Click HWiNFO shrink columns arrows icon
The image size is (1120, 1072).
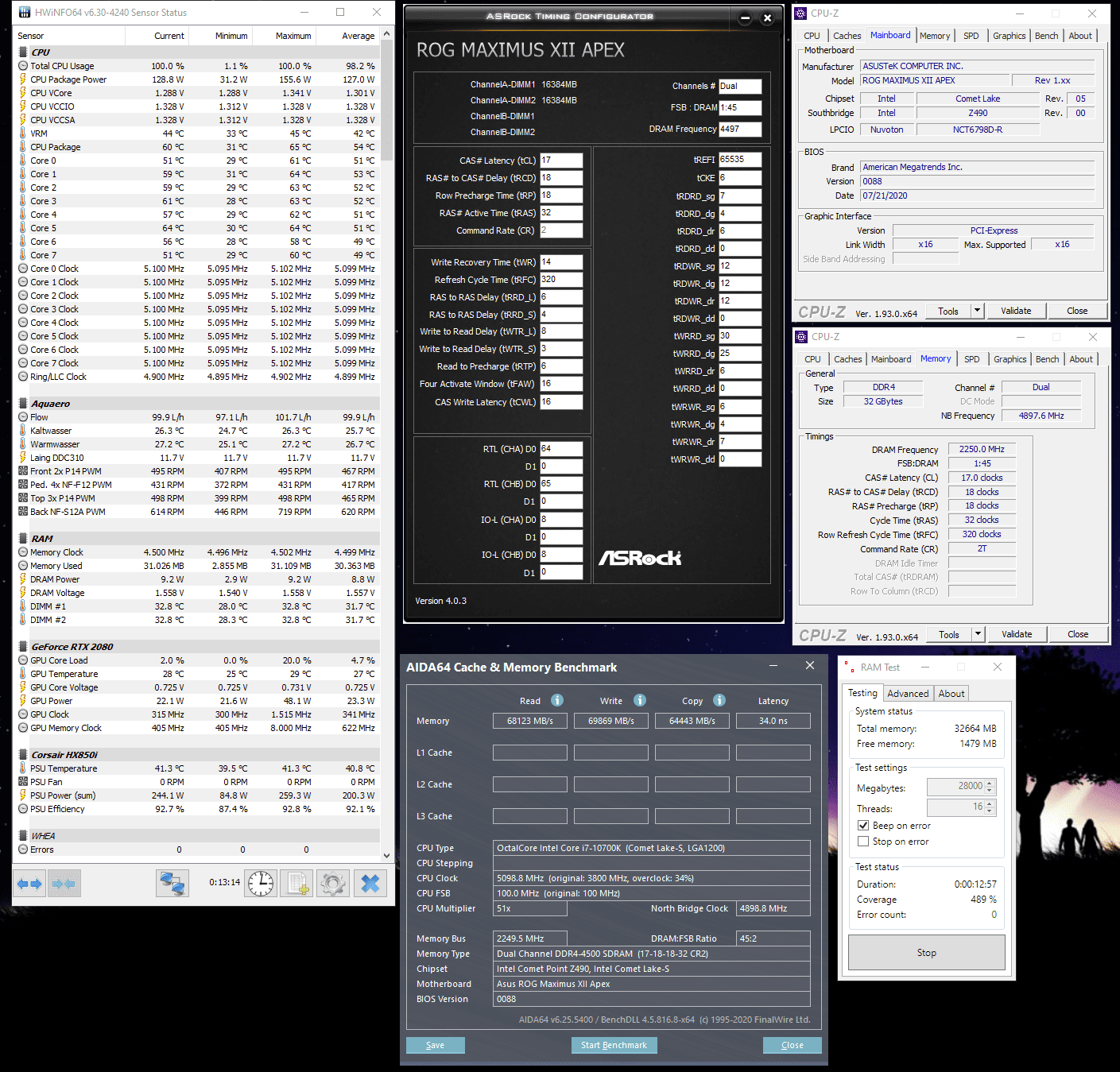click(64, 884)
